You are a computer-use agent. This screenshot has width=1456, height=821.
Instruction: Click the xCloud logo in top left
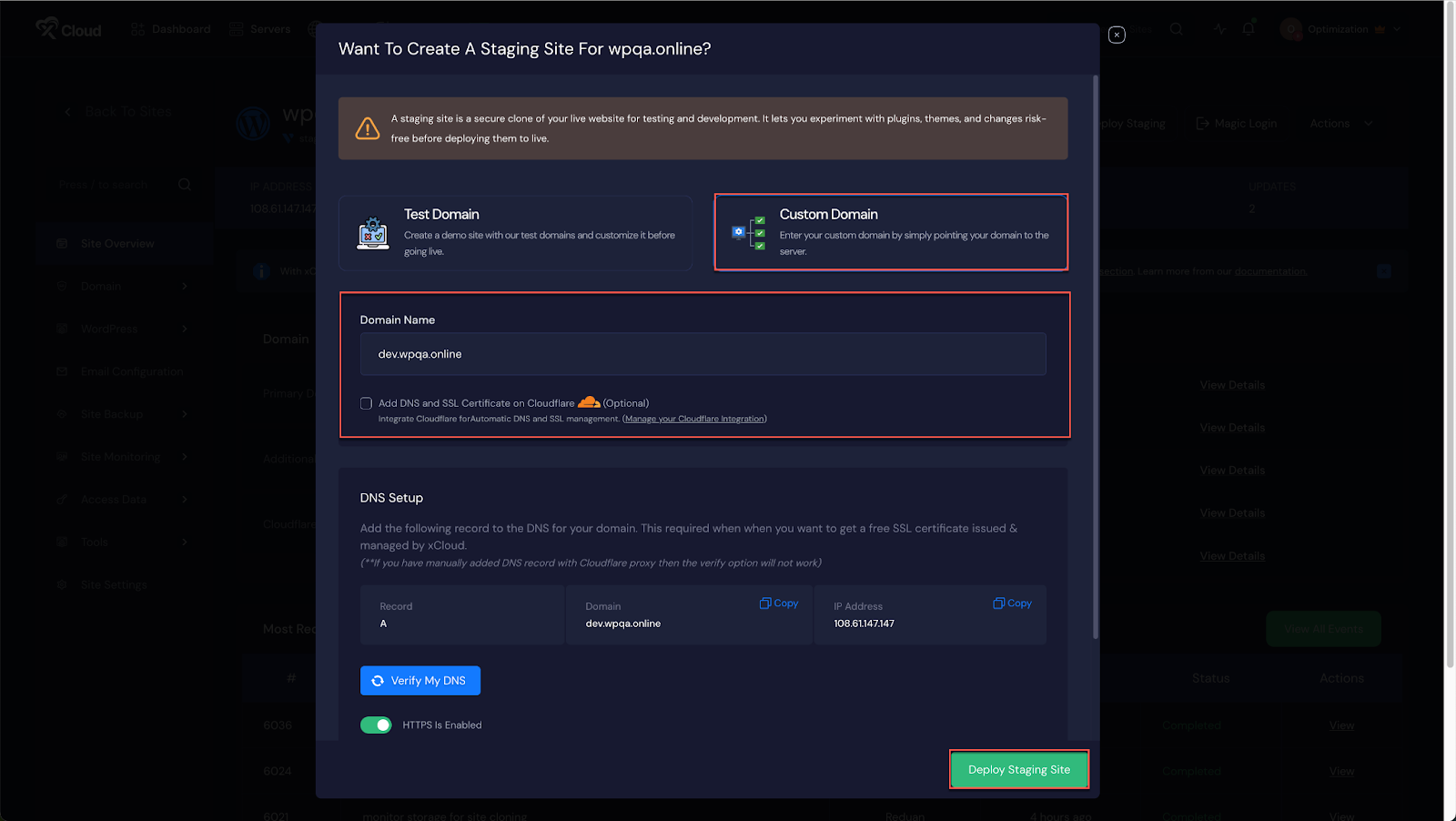click(68, 28)
